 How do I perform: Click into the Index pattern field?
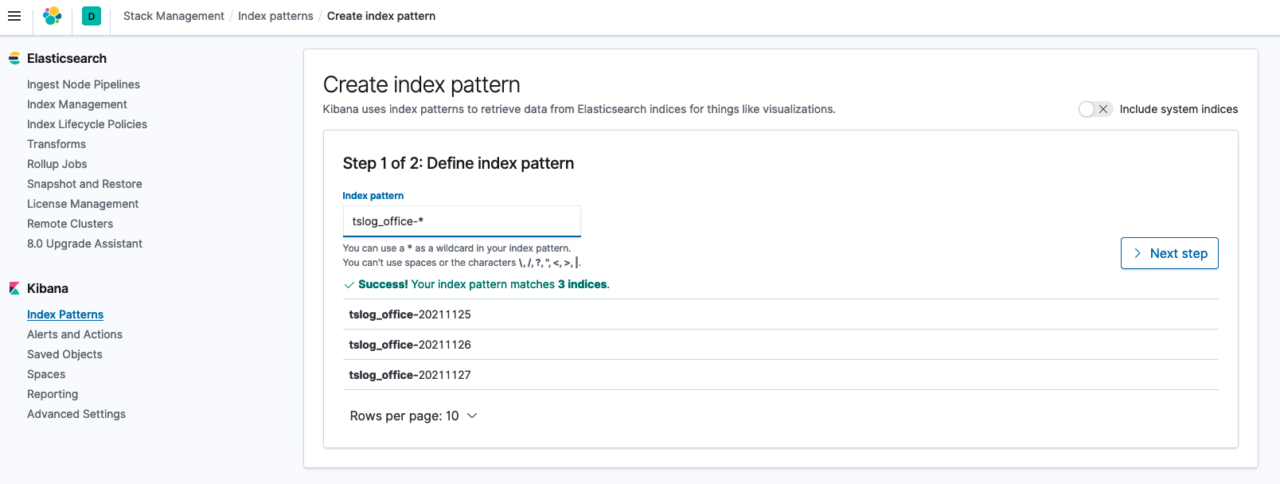[x=461, y=221]
